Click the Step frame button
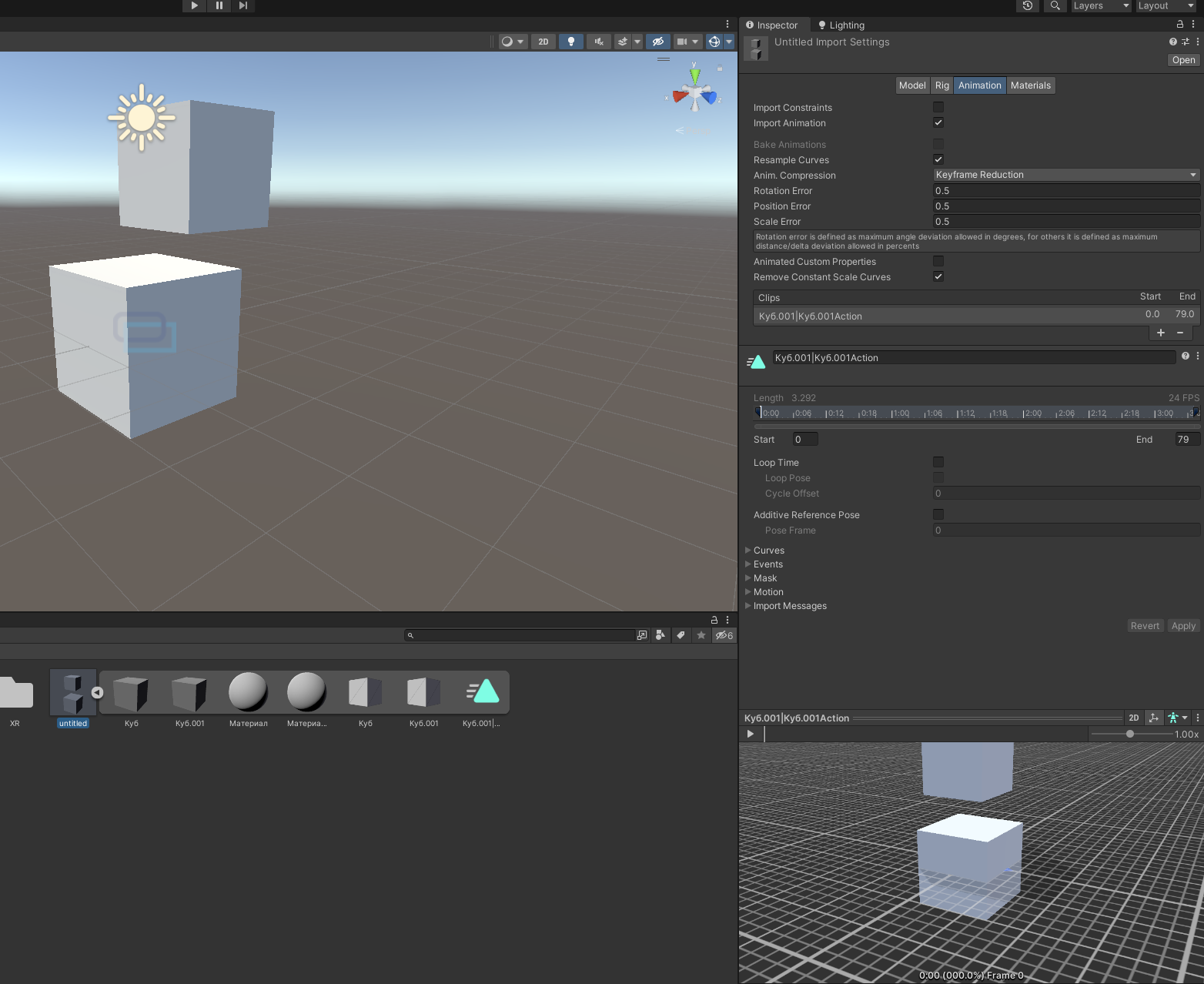 click(243, 5)
